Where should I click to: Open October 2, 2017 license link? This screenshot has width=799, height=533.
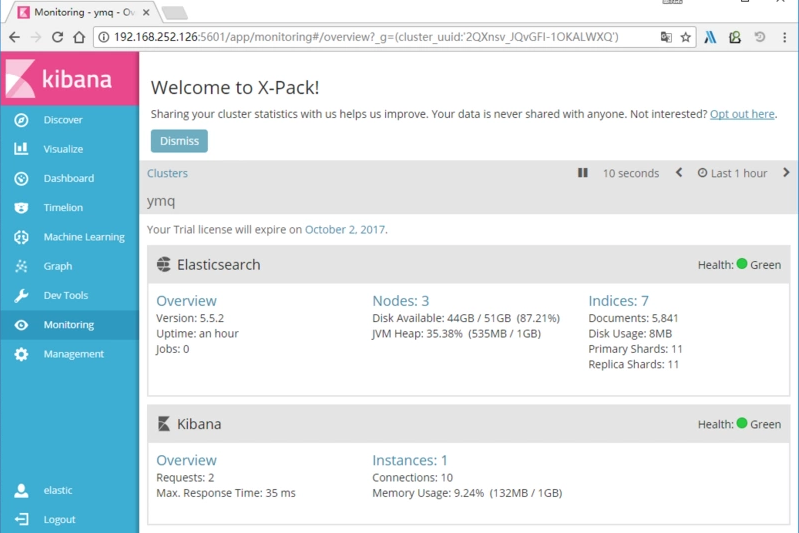[x=344, y=230]
